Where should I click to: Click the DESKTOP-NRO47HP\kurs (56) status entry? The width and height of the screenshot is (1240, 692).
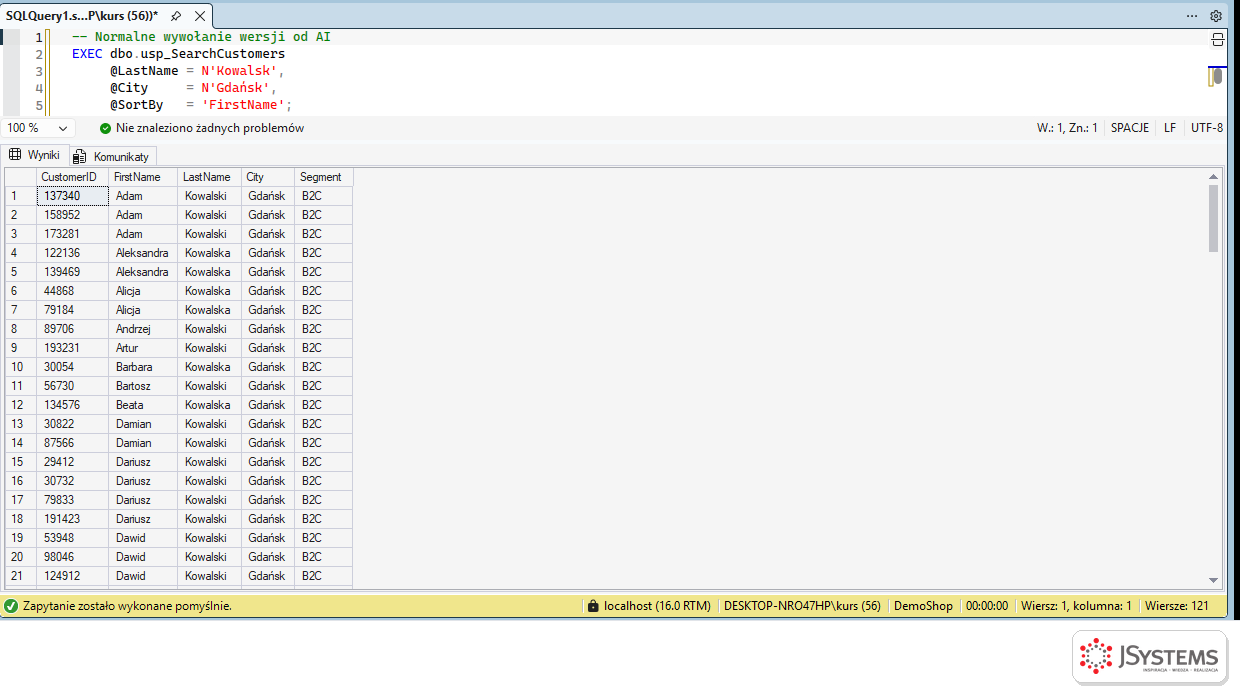pos(802,606)
